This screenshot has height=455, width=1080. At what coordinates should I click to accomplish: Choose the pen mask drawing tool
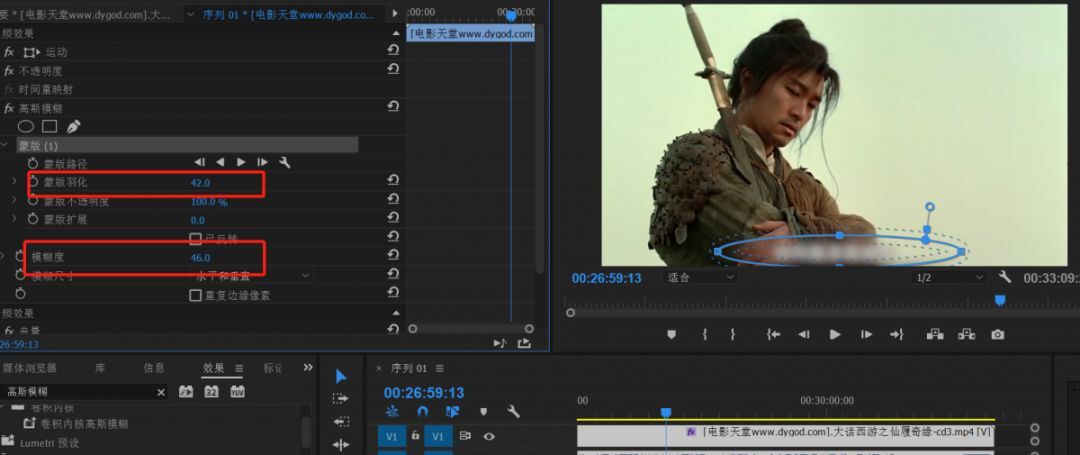73,127
